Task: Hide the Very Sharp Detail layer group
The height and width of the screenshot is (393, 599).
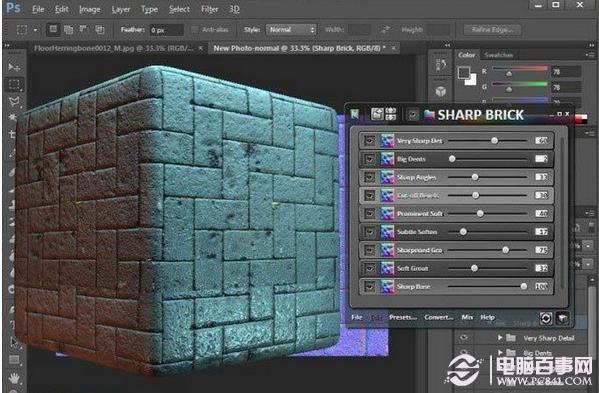Action: pos(464,338)
